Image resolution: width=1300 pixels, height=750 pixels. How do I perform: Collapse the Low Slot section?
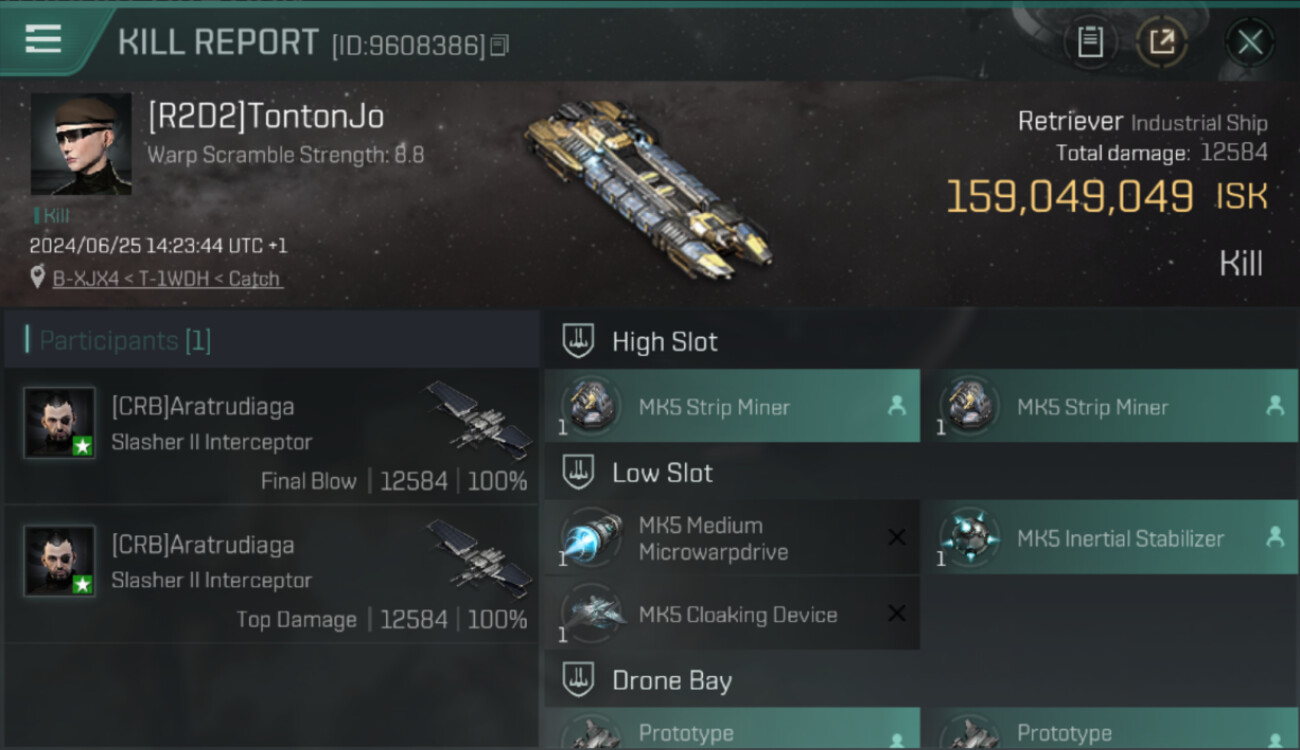[x=578, y=472]
